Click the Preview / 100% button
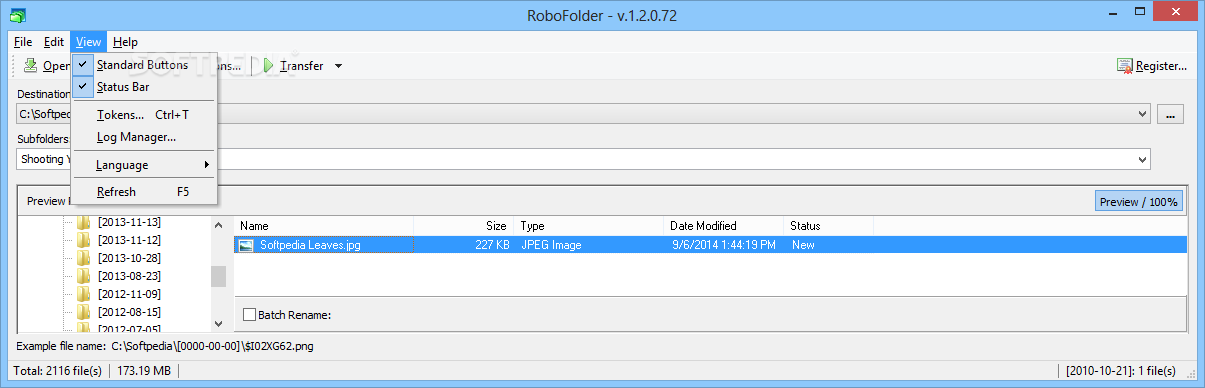Screen dimensions: 1205x388 pos(1139,202)
